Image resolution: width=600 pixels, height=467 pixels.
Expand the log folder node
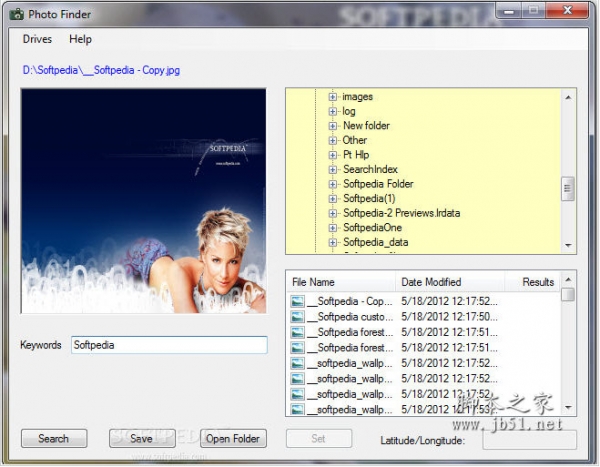point(333,111)
